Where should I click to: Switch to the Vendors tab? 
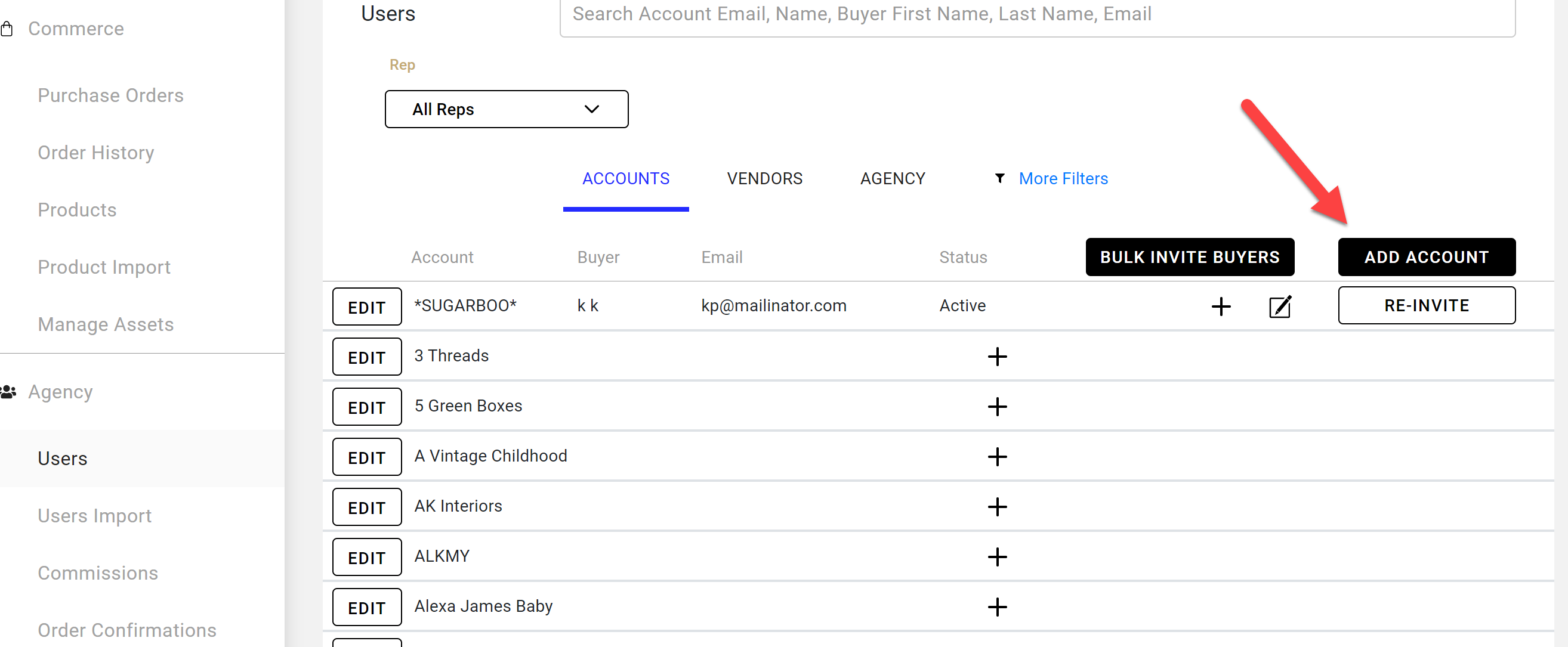coord(764,179)
